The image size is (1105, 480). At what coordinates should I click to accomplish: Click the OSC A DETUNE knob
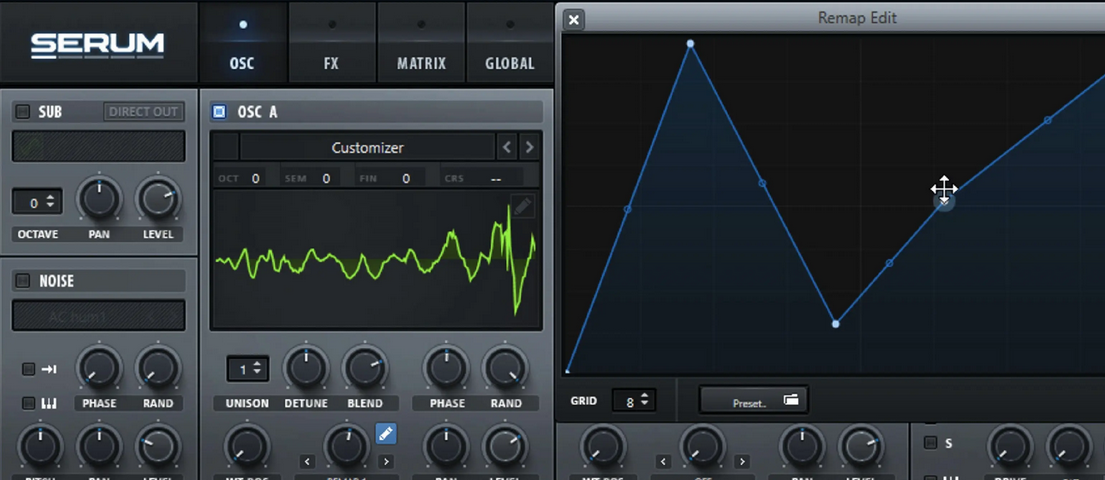click(x=306, y=369)
